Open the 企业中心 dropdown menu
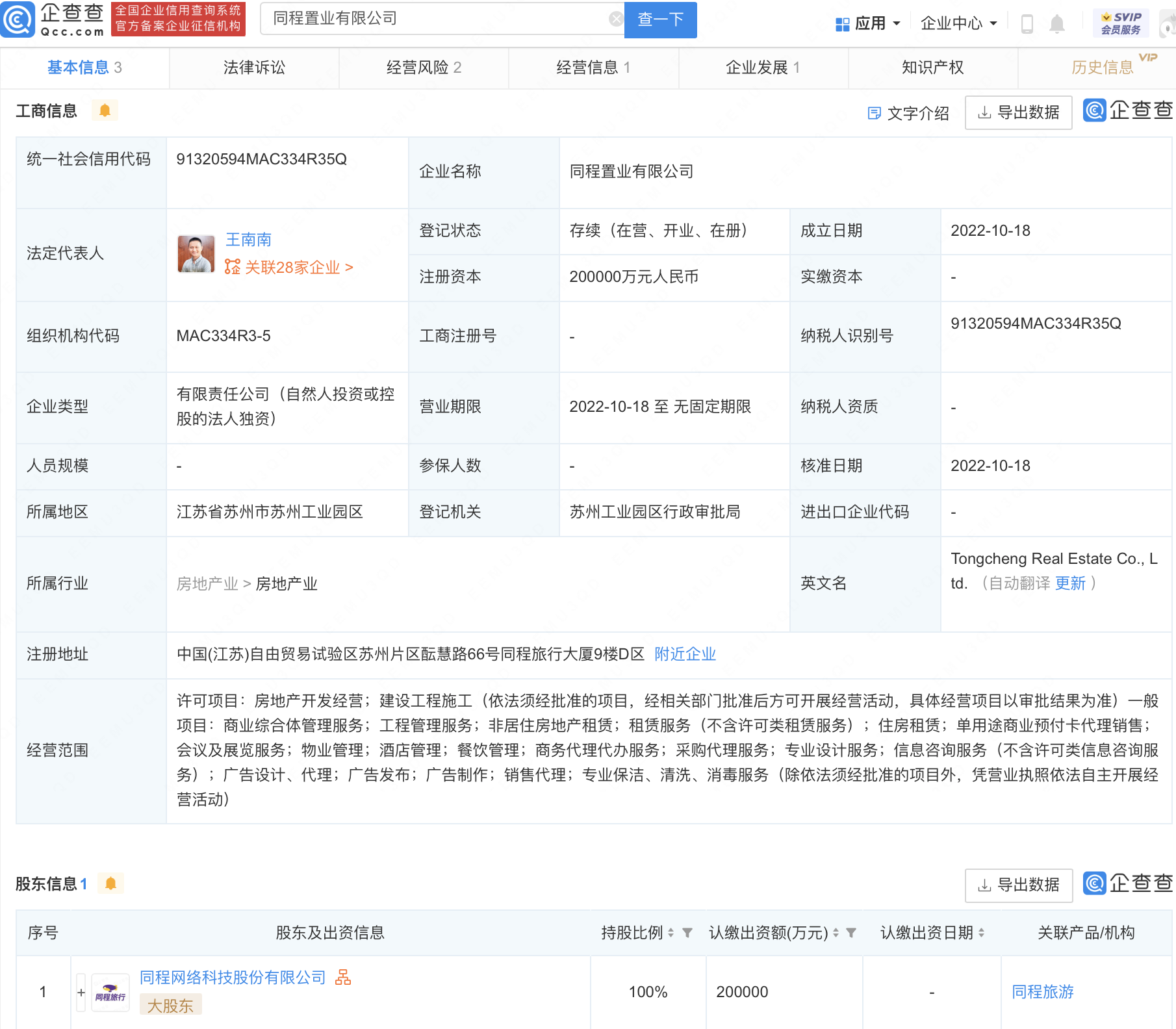Screen dimensions: 1176x1029 (x=958, y=24)
